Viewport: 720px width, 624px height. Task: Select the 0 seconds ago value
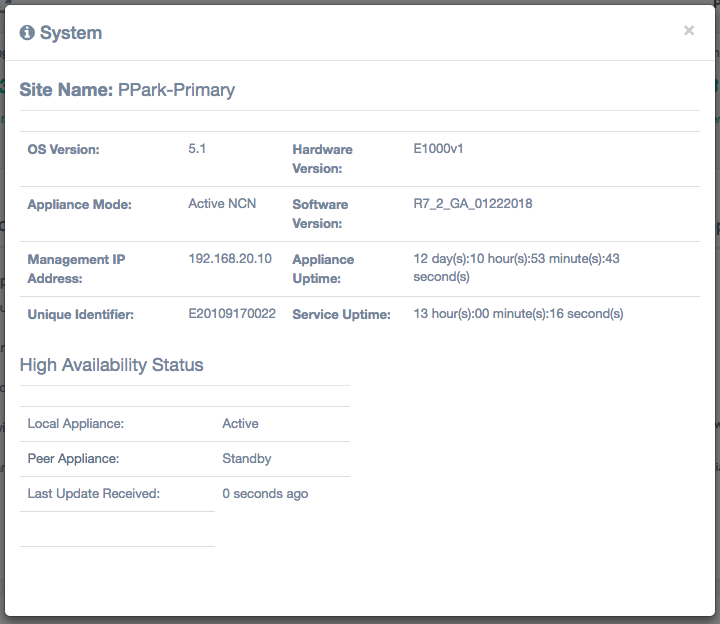point(265,494)
